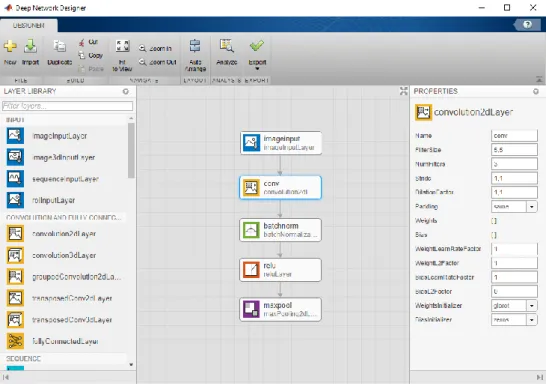
Task: Open the help question mark icon
Action: [x=527, y=24]
